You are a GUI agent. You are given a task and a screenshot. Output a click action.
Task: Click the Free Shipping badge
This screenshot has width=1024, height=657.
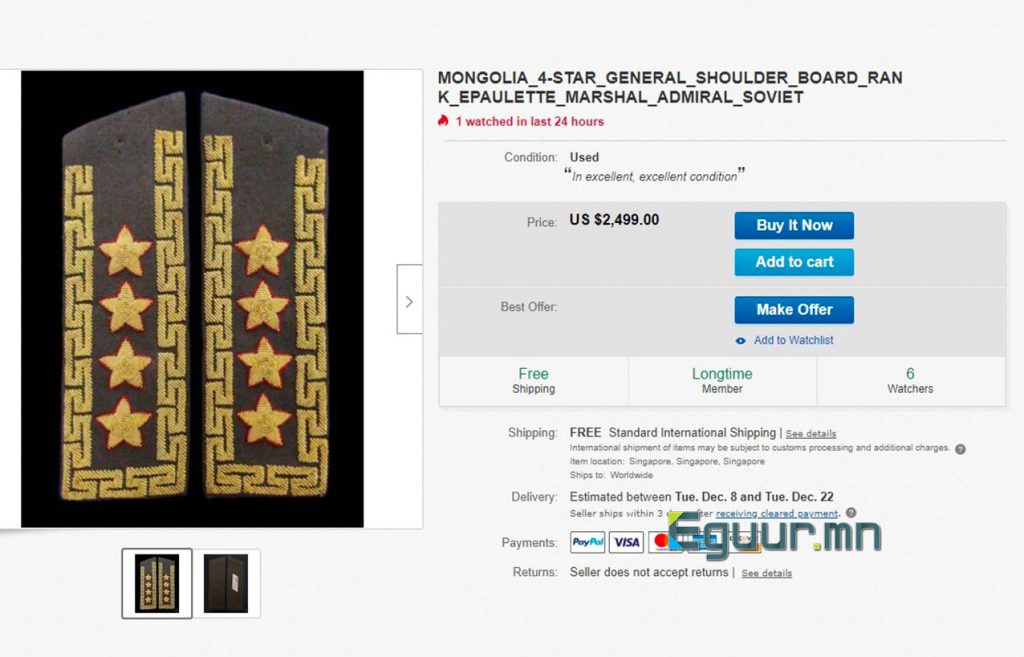[x=534, y=381]
